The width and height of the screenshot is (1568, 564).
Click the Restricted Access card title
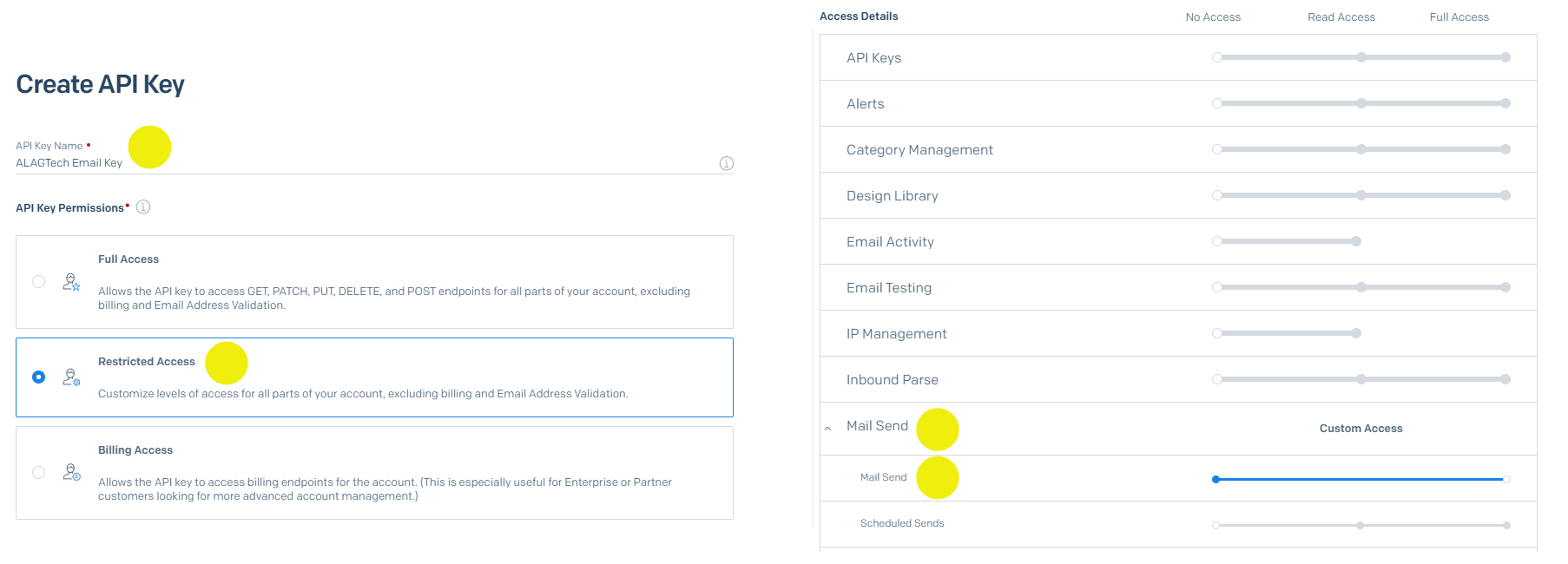click(x=147, y=362)
